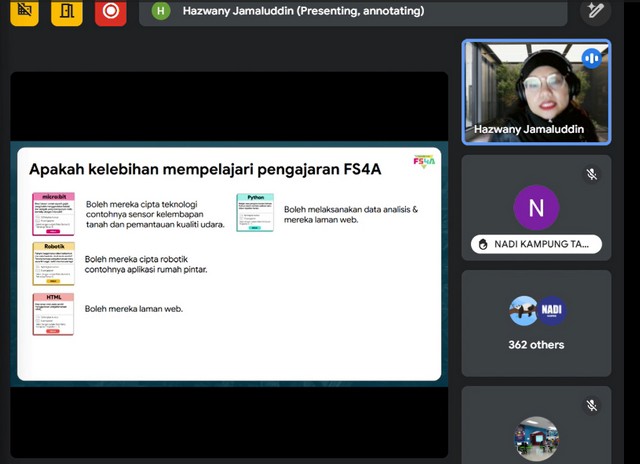Select Hazwany Jamaluddin's video tile

point(536,92)
